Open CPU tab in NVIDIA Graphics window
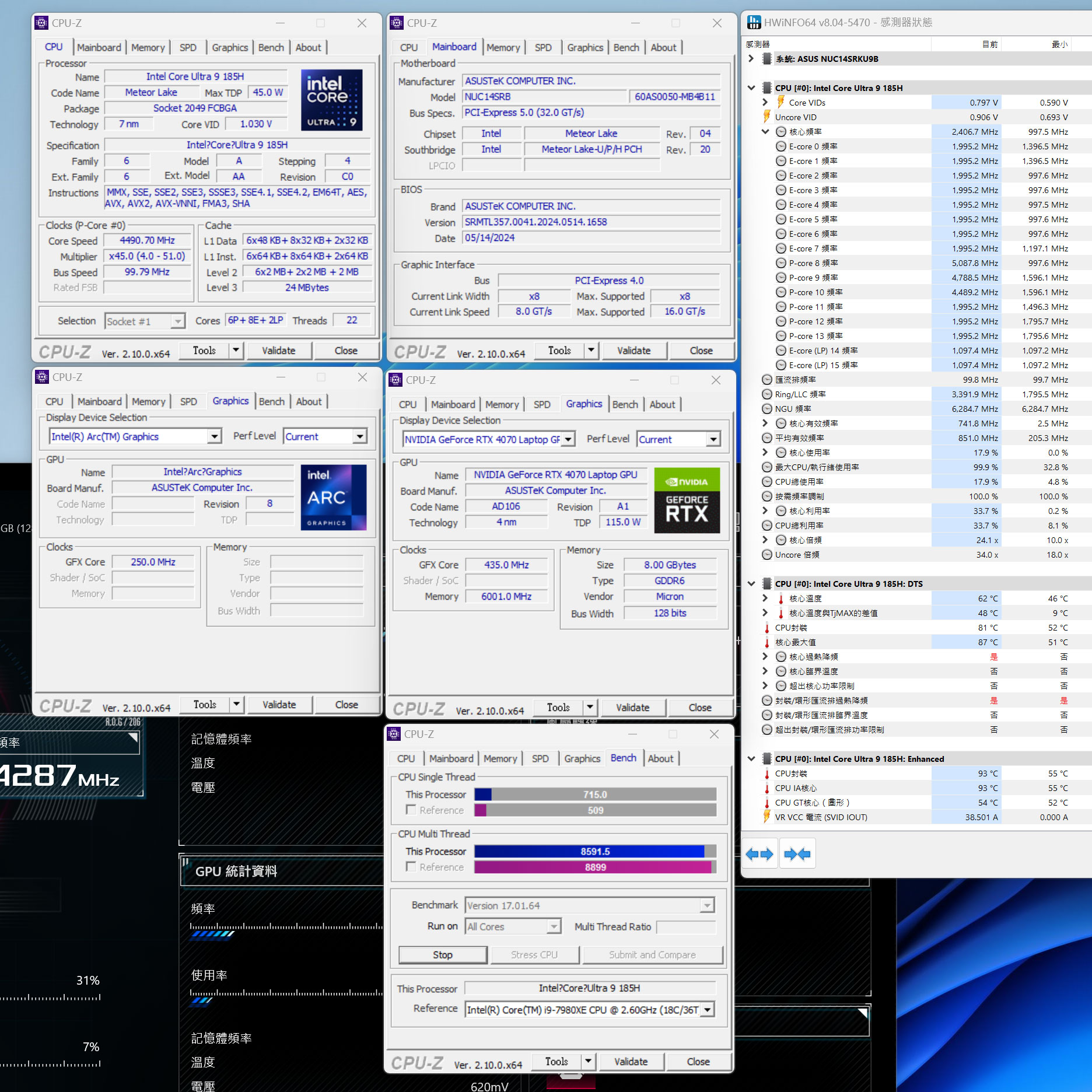 408,404
